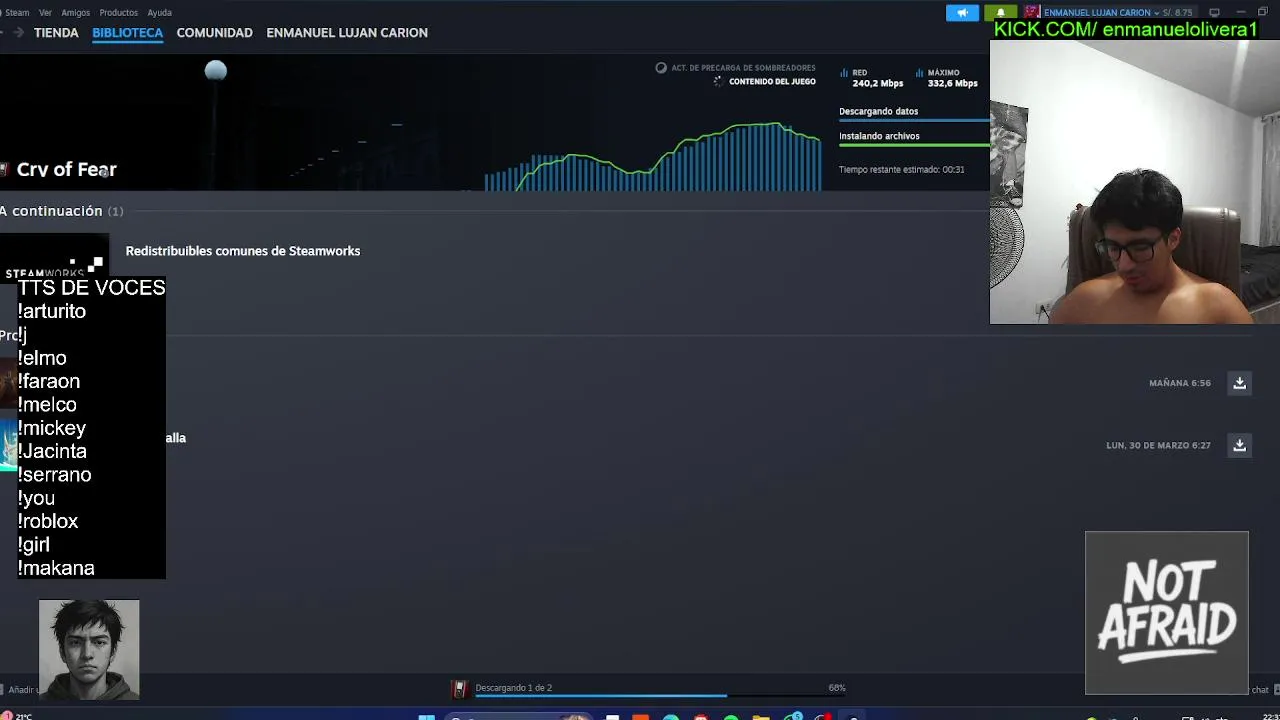Click the !faraon voice command text
This screenshot has height=720, width=1280.
click(x=49, y=381)
